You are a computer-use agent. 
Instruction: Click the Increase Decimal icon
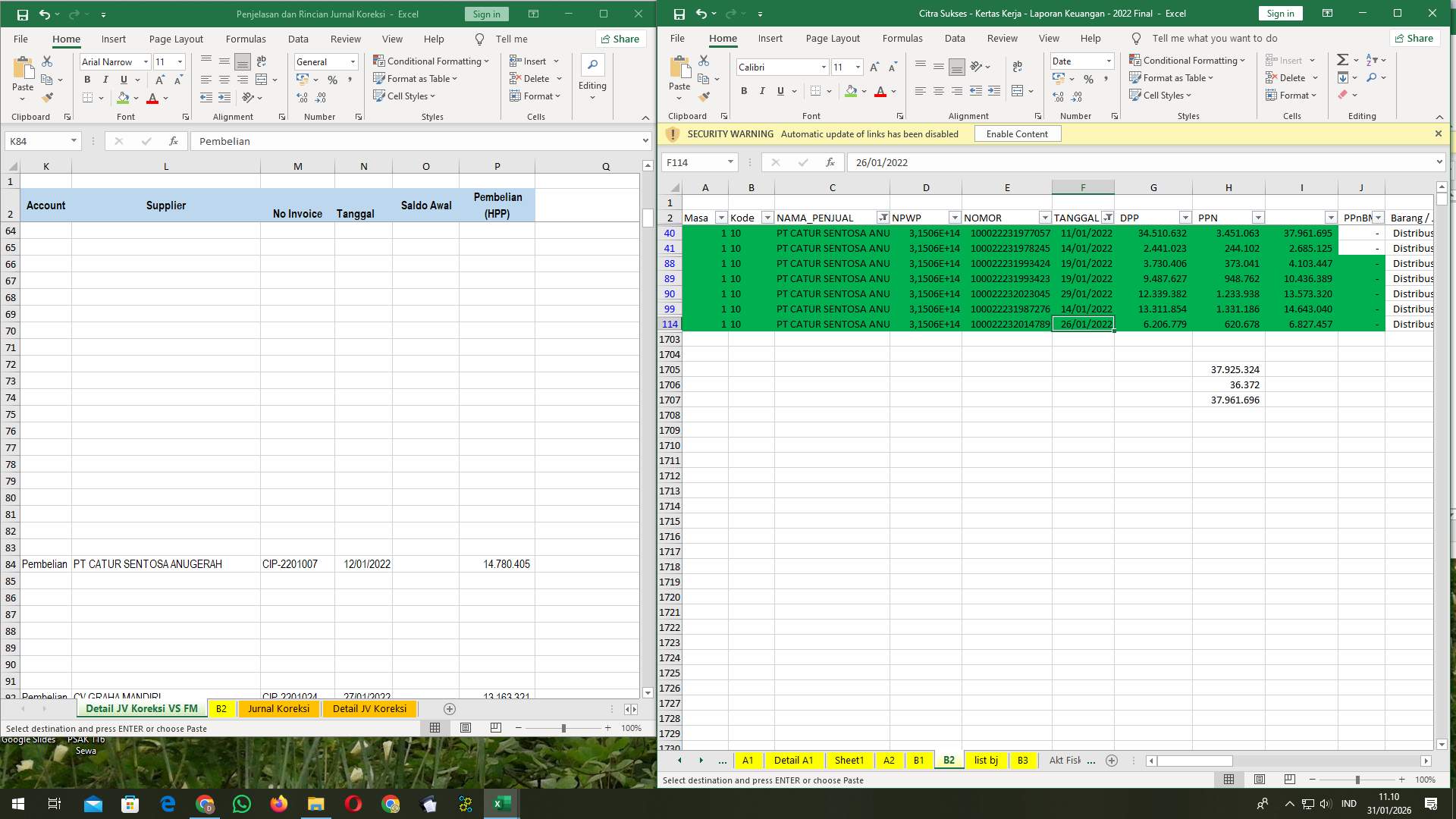tap(302, 97)
